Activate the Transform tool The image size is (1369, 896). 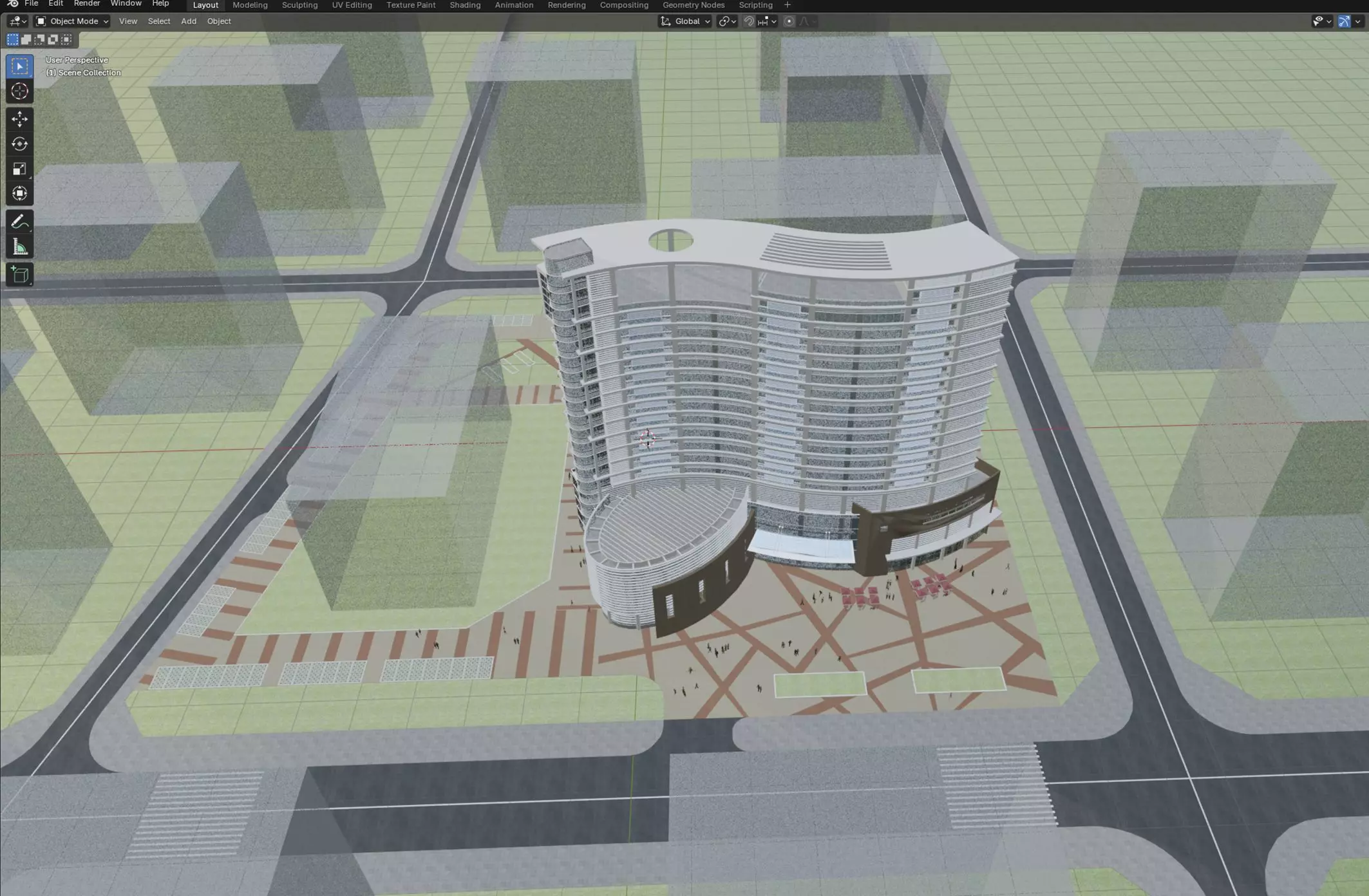pyautogui.click(x=19, y=193)
